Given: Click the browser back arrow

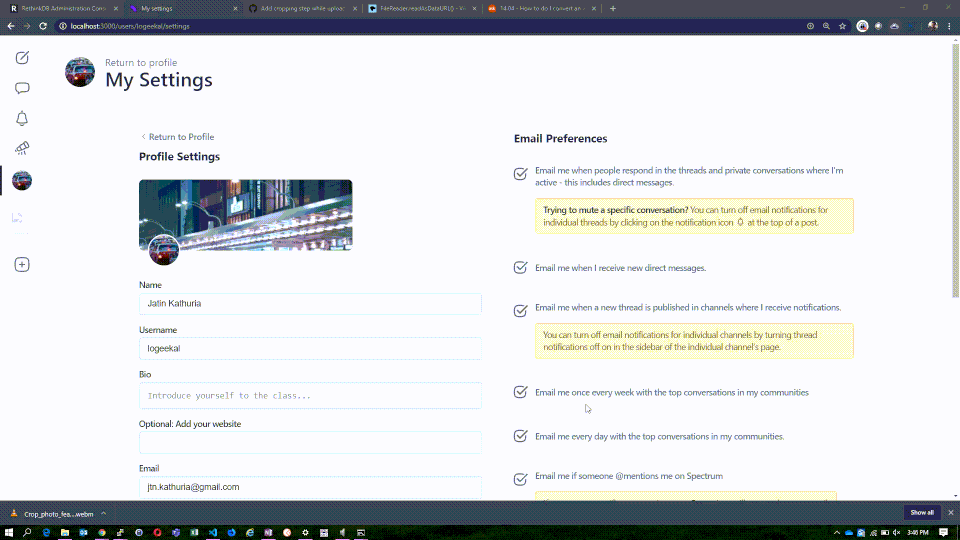Looking at the screenshot, I should click(x=11, y=26).
